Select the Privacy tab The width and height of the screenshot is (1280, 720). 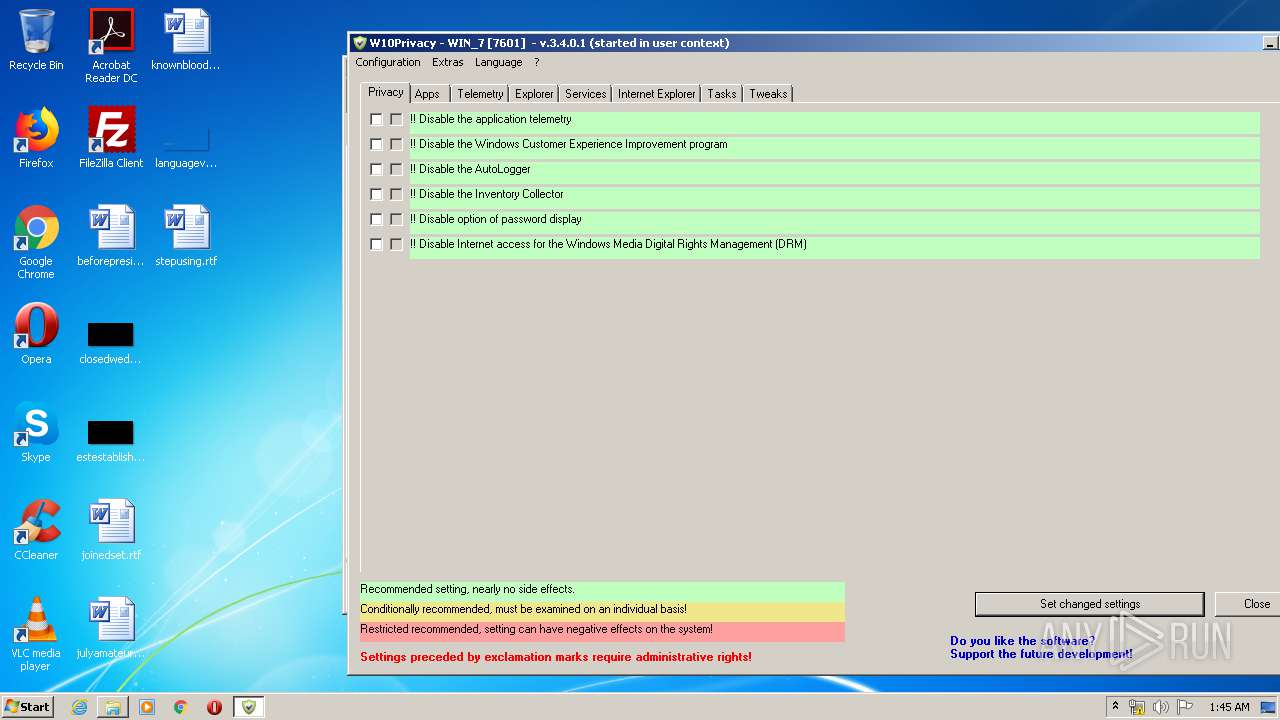385,92
